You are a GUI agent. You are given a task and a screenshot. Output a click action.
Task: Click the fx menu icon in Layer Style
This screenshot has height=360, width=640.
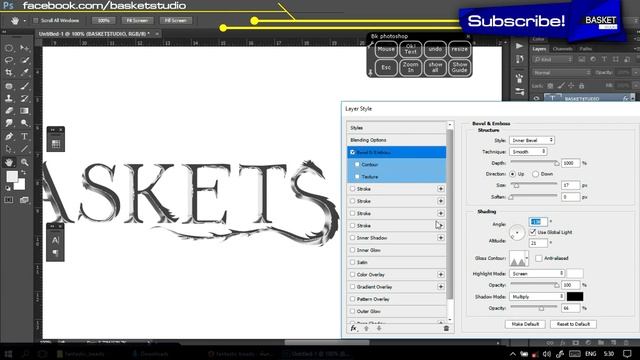pos(353,329)
